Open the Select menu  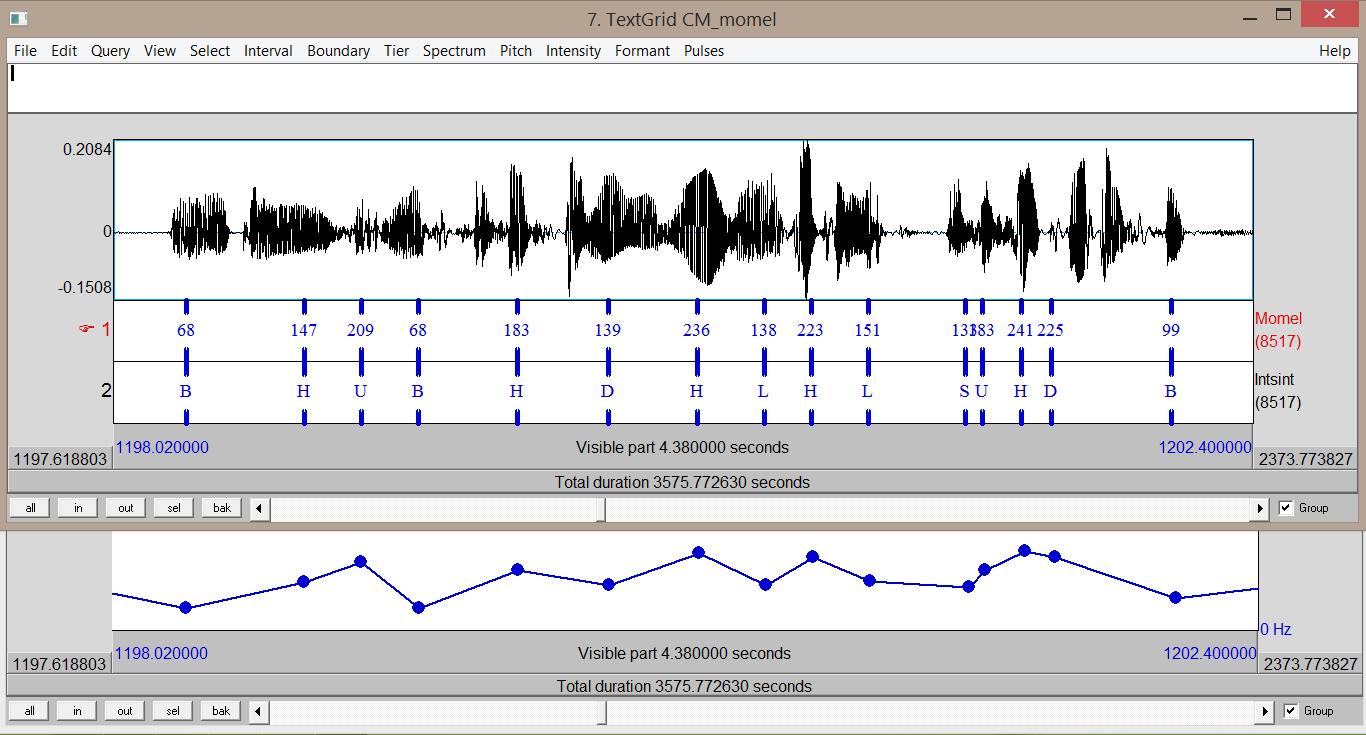(210, 51)
